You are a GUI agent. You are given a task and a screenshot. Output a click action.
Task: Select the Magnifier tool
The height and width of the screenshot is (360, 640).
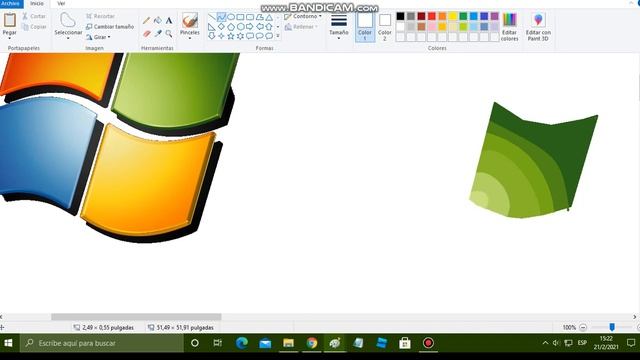click(169, 33)
